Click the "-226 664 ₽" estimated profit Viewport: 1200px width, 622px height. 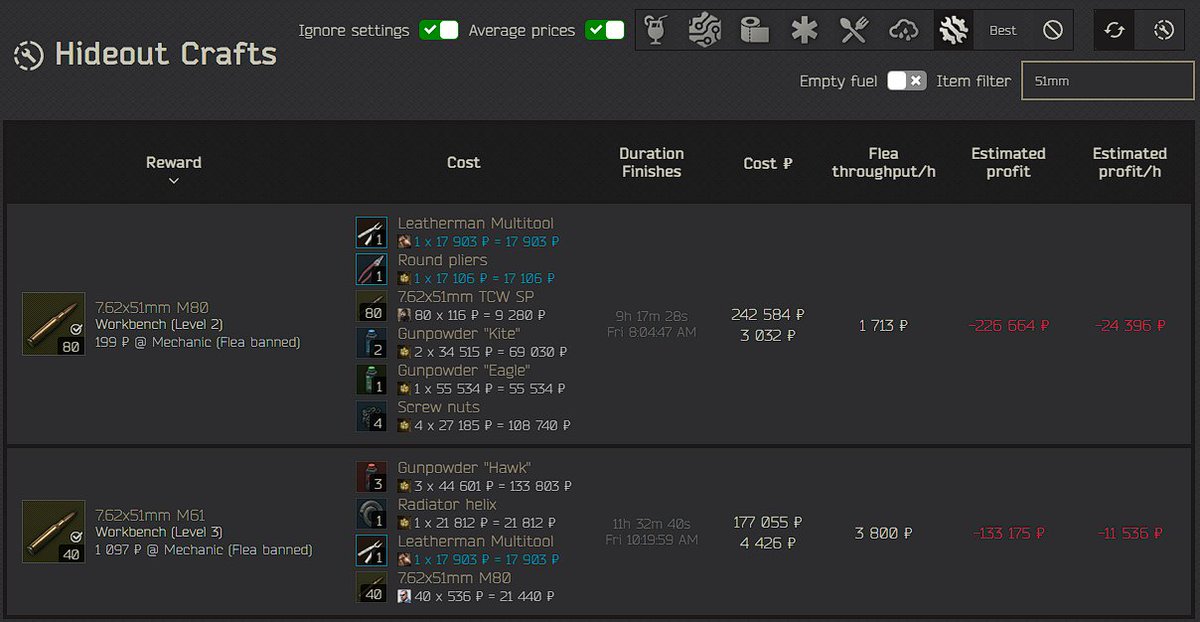point(1008,325)
